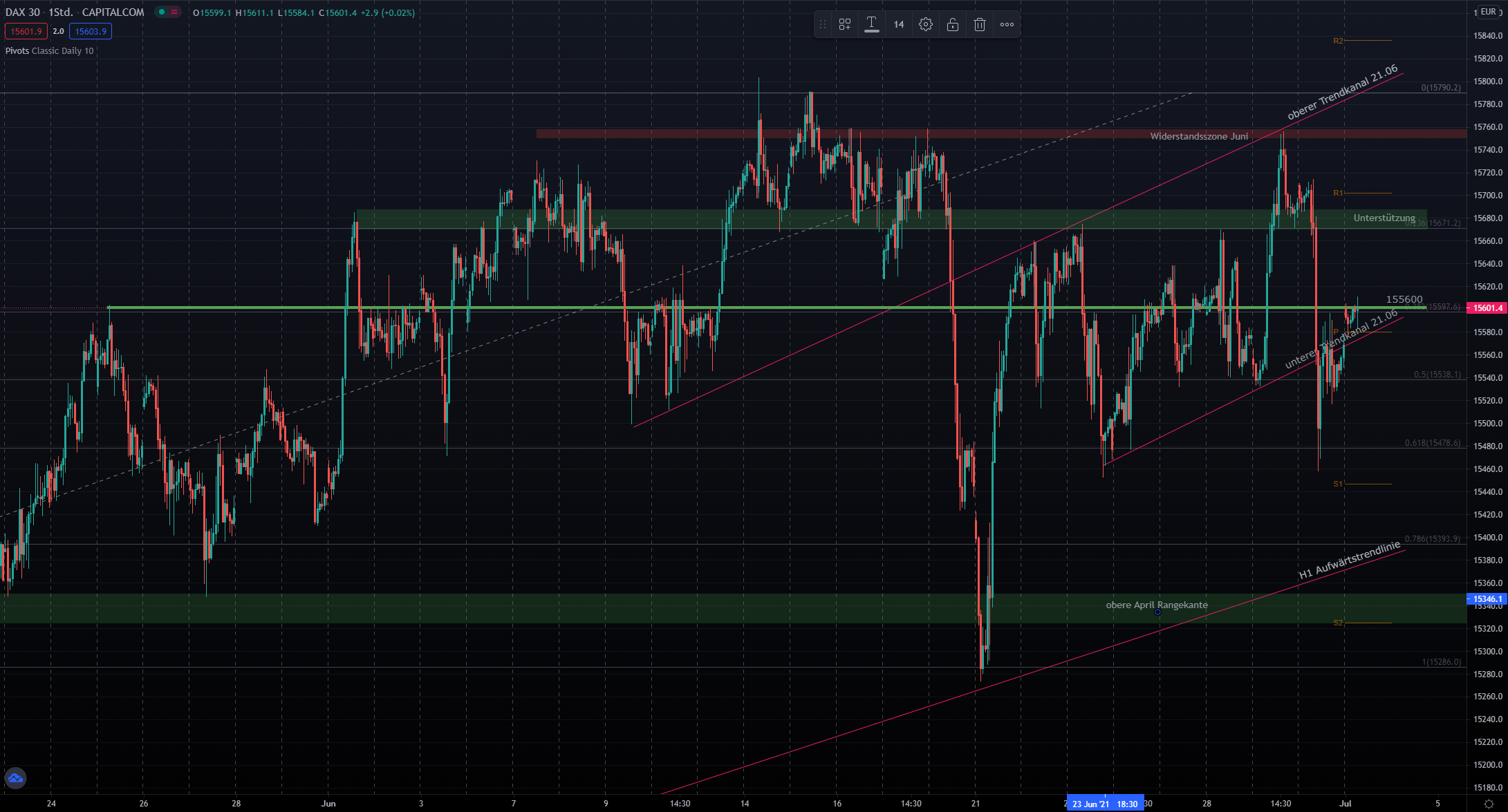Open the font size 14 dropdown
Screen dimensions: 1508x812
[x=898, y=24]
